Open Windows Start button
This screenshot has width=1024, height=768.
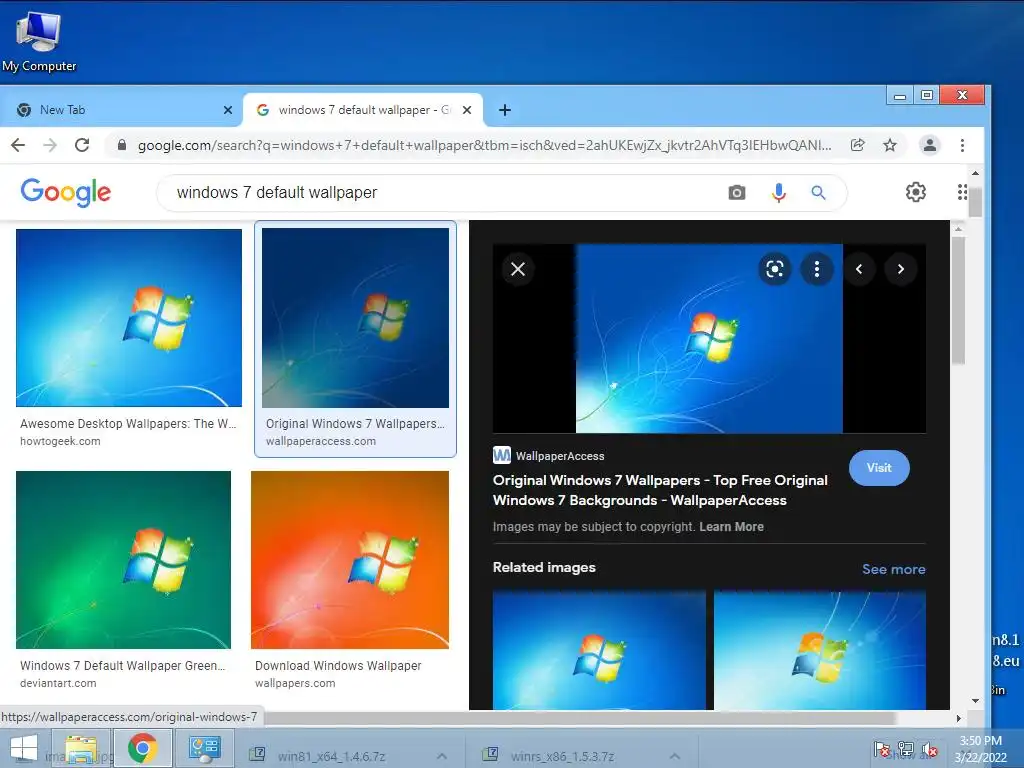pos(24,748)
